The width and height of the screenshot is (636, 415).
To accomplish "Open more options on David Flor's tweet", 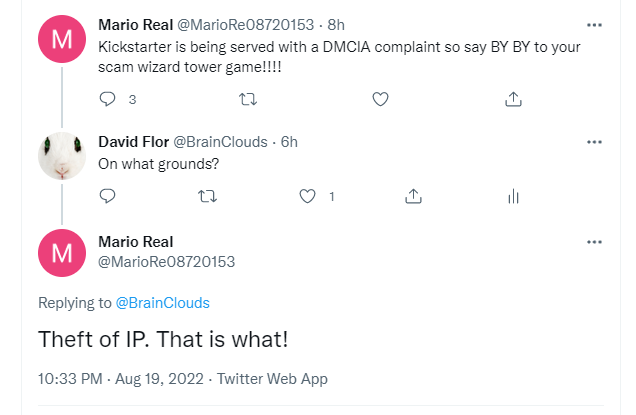I will pos(595,142).
